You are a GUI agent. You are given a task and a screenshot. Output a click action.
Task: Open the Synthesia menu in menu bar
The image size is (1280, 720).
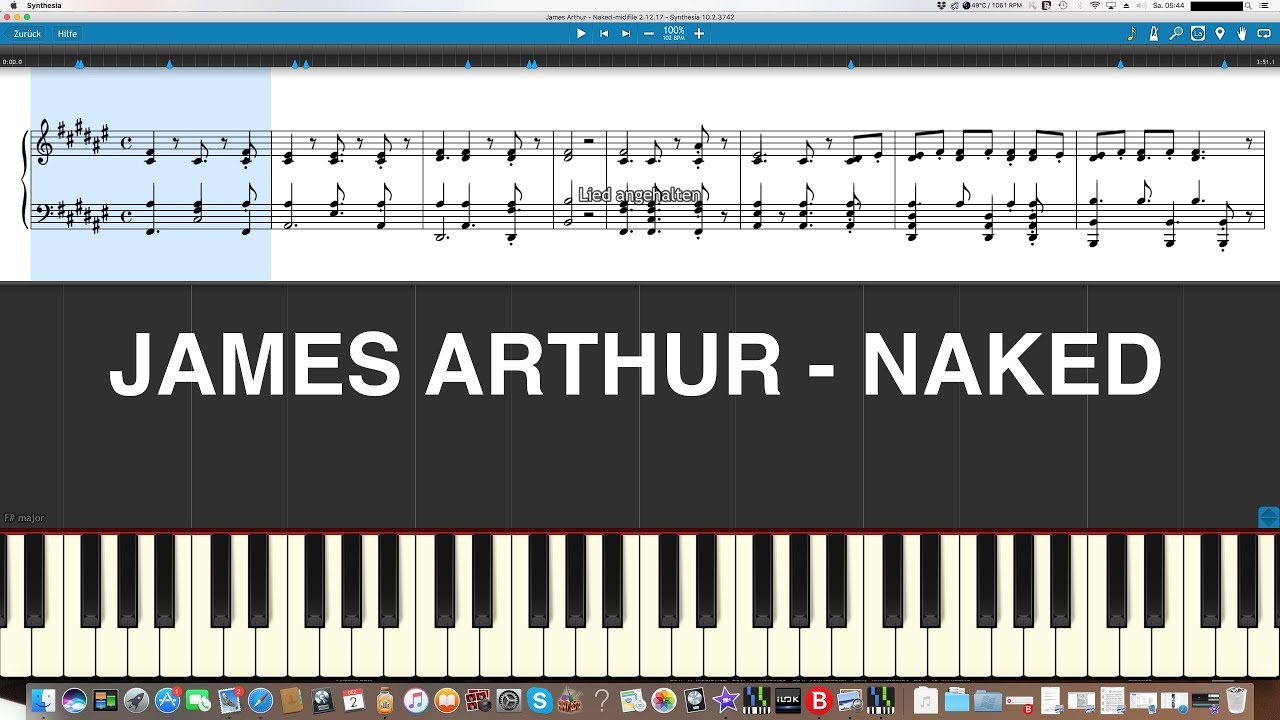click(44, 5)
